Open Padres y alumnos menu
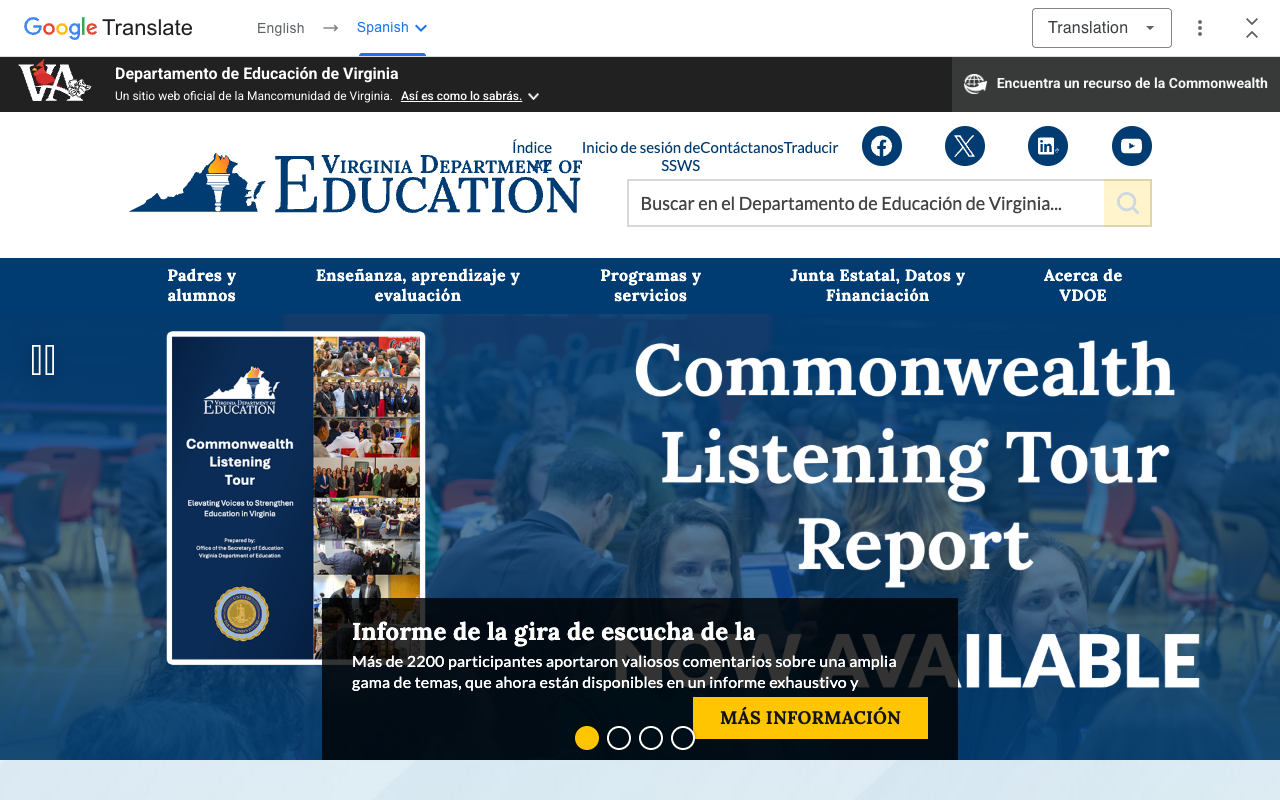Screen dimensions: 1280x800 (x=202, y=286)
